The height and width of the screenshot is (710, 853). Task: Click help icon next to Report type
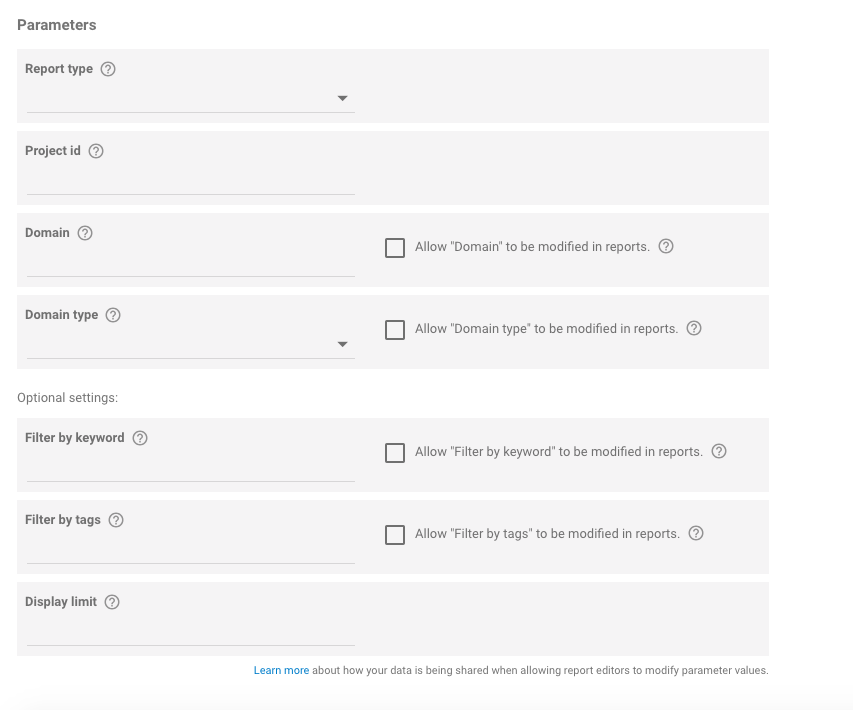tap(108, 69)
